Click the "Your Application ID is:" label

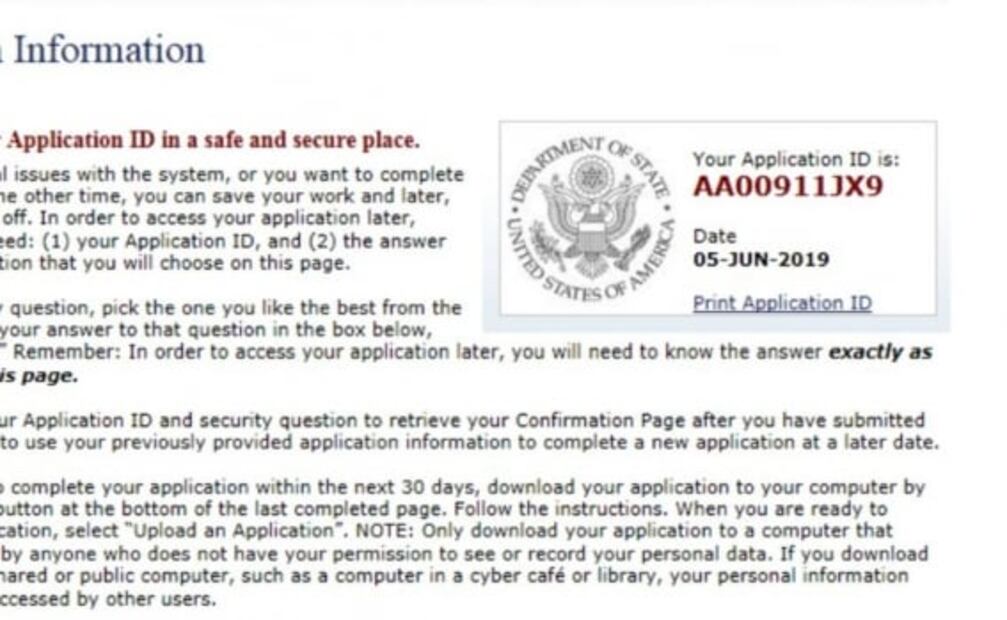tap(796, 159)
